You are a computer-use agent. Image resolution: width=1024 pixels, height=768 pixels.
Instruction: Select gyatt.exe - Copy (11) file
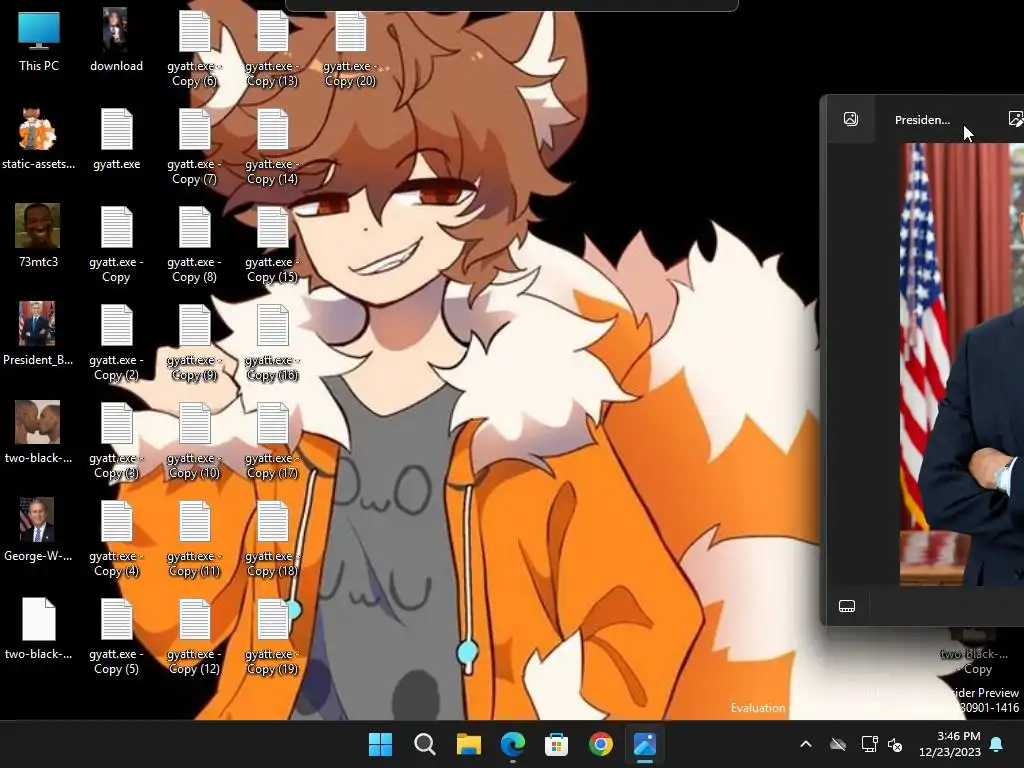pyautogui.click(x=194, y=539)
